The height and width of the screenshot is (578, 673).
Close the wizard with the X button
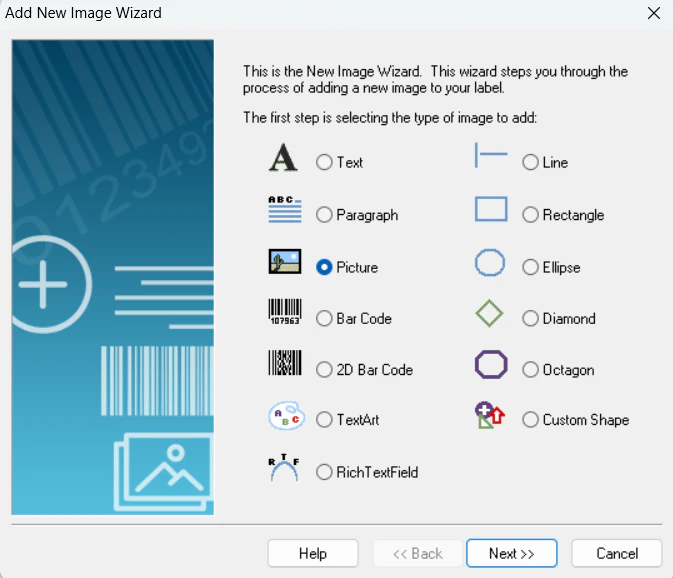click(x=654, y=13)
